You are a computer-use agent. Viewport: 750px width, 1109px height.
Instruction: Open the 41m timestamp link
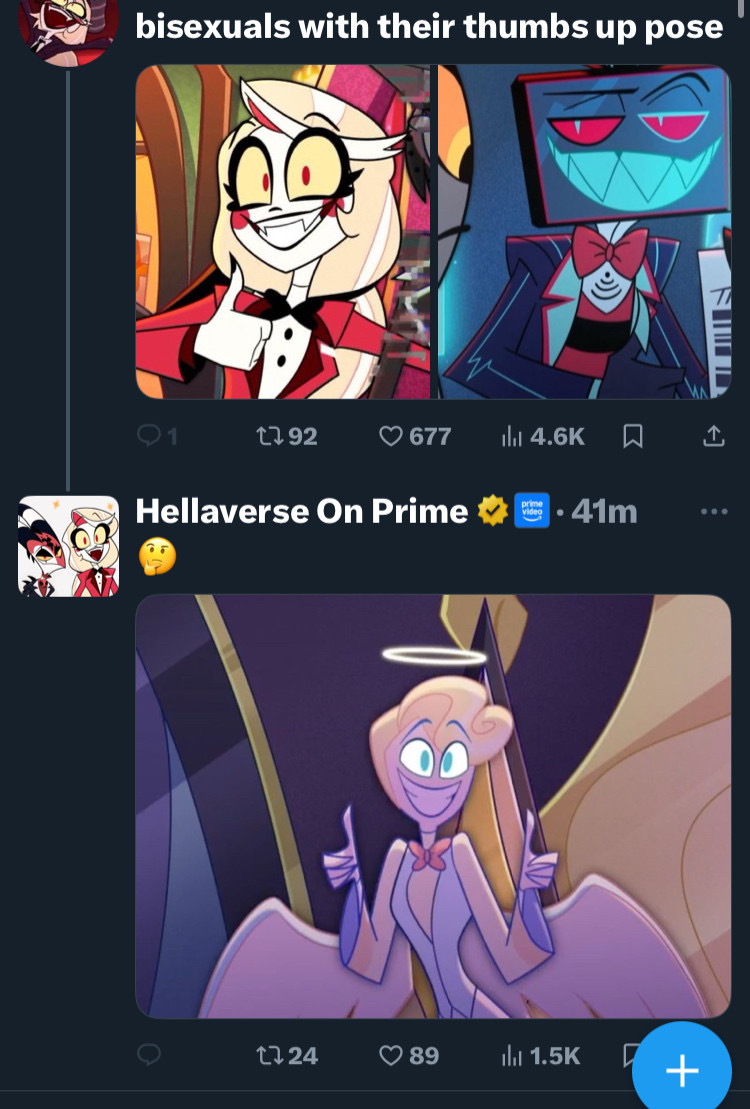click(604, 512)
